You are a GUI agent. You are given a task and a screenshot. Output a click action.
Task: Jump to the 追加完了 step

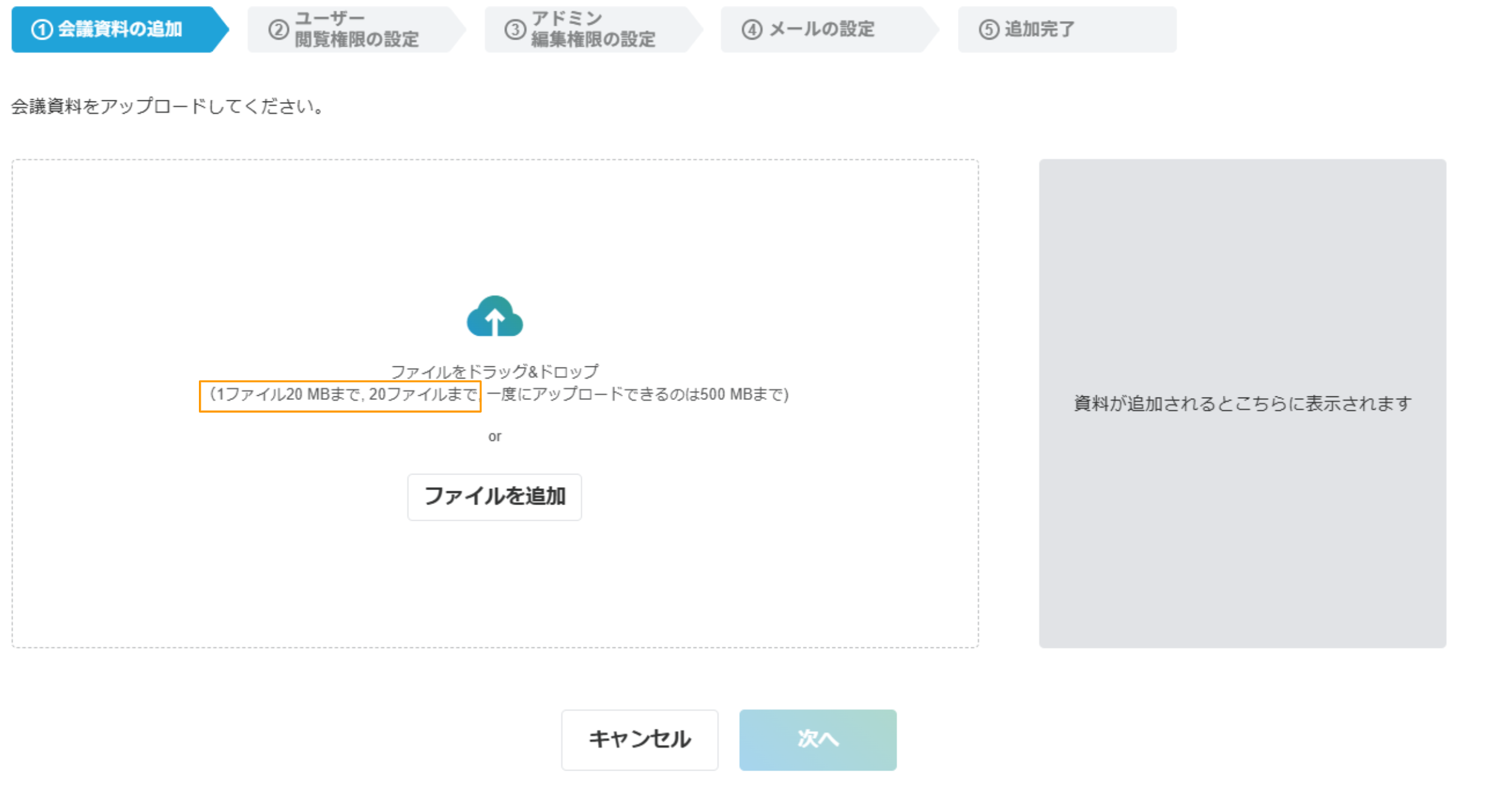[1040, 29]
